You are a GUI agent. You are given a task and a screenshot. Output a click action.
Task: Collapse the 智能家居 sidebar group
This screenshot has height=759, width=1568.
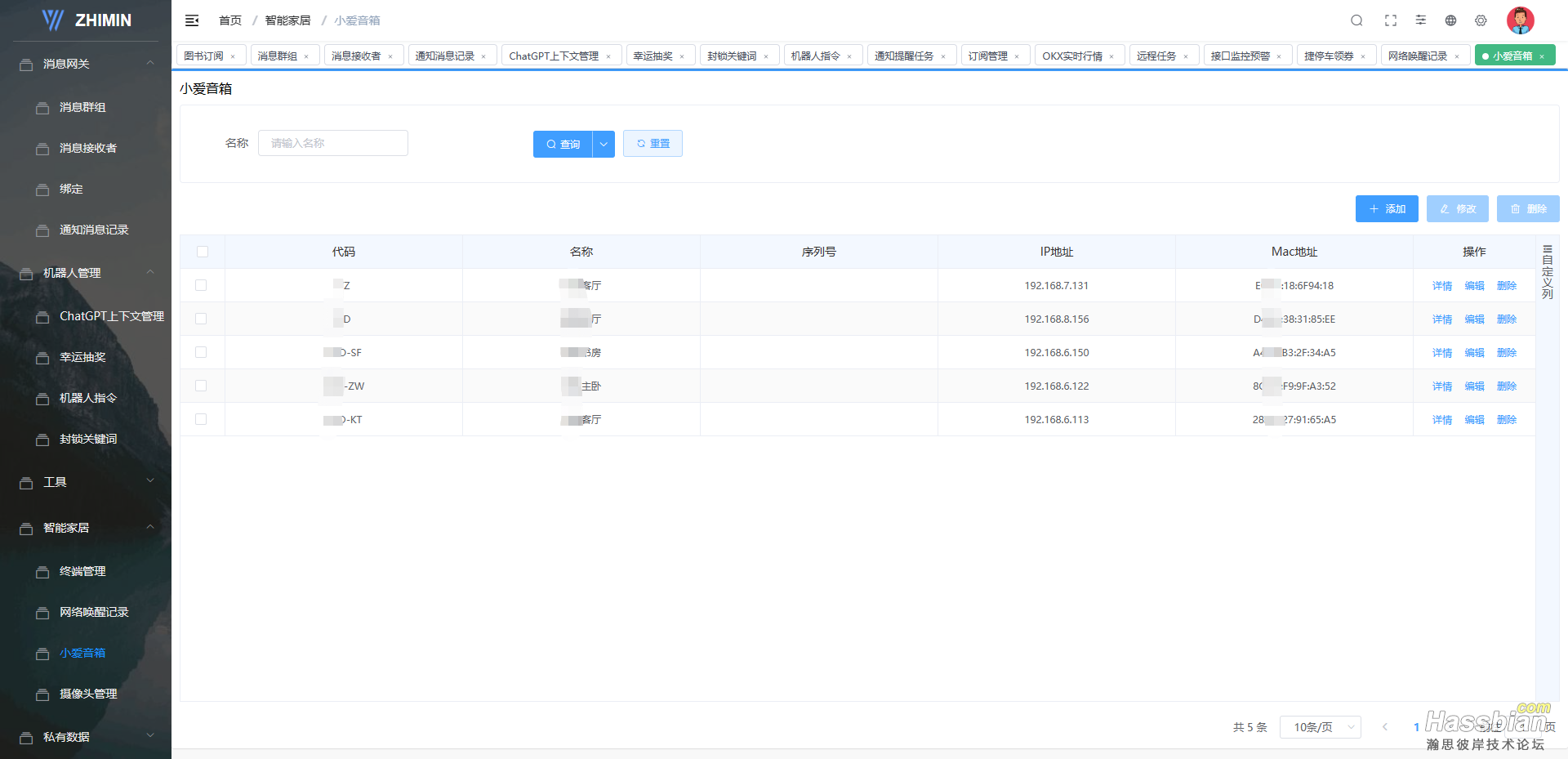(86, 528)
